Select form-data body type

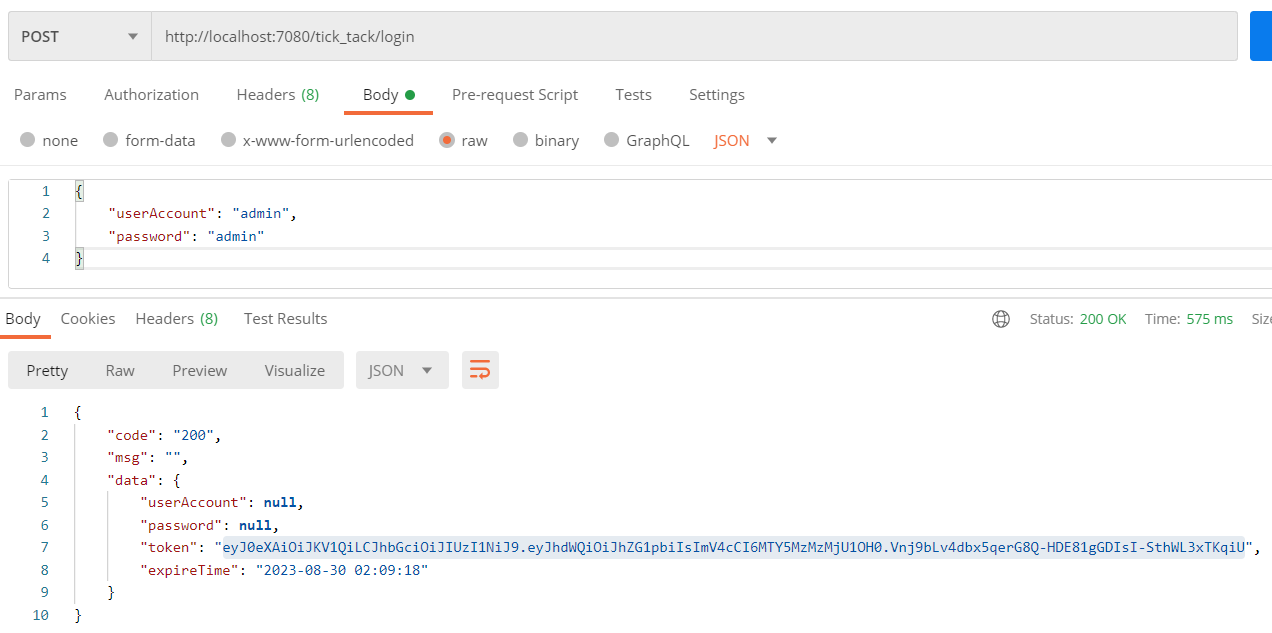point(149,141)
